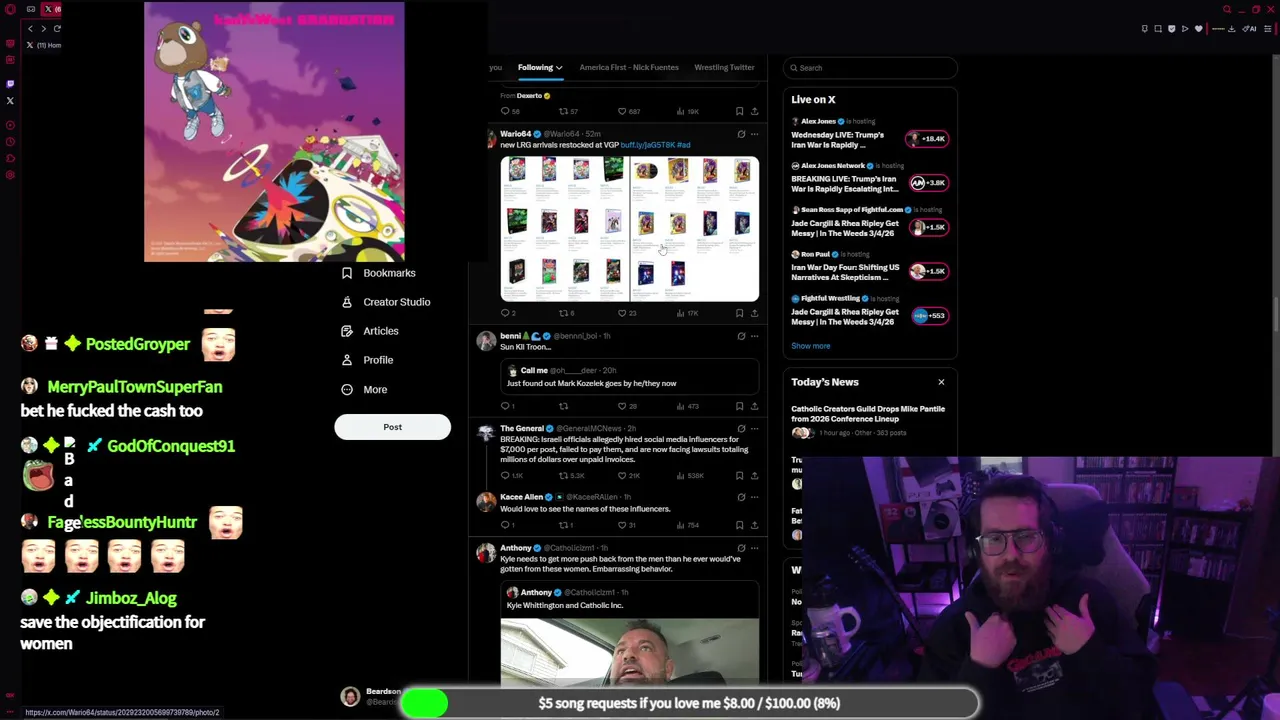Click PostedGroyper's name in chat overlay
Image resolution: width=1280 pixels, height=720 pixels.
(x=137, y=344)
